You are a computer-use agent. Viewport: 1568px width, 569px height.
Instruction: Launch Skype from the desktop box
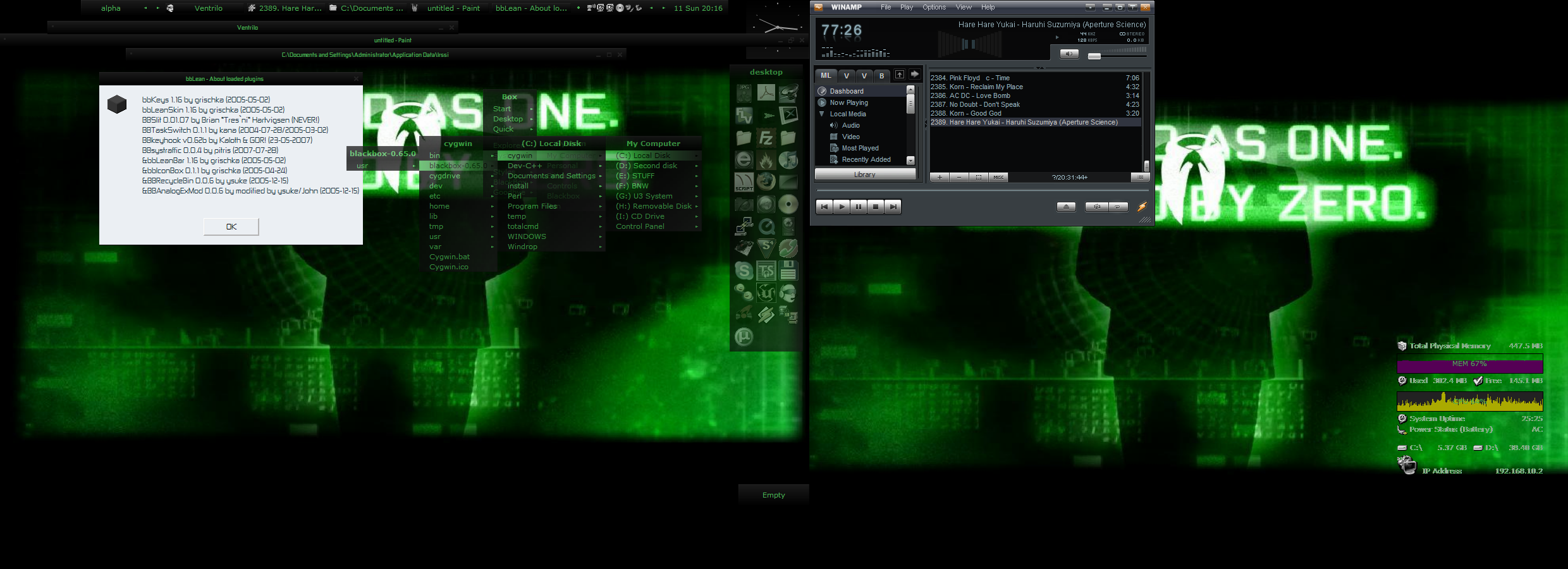[744, 271]
